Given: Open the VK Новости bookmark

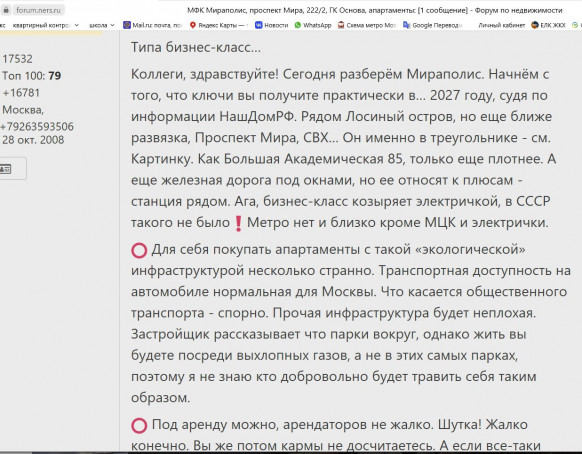Looking at the screenshot, I should [x=271, y=25].
